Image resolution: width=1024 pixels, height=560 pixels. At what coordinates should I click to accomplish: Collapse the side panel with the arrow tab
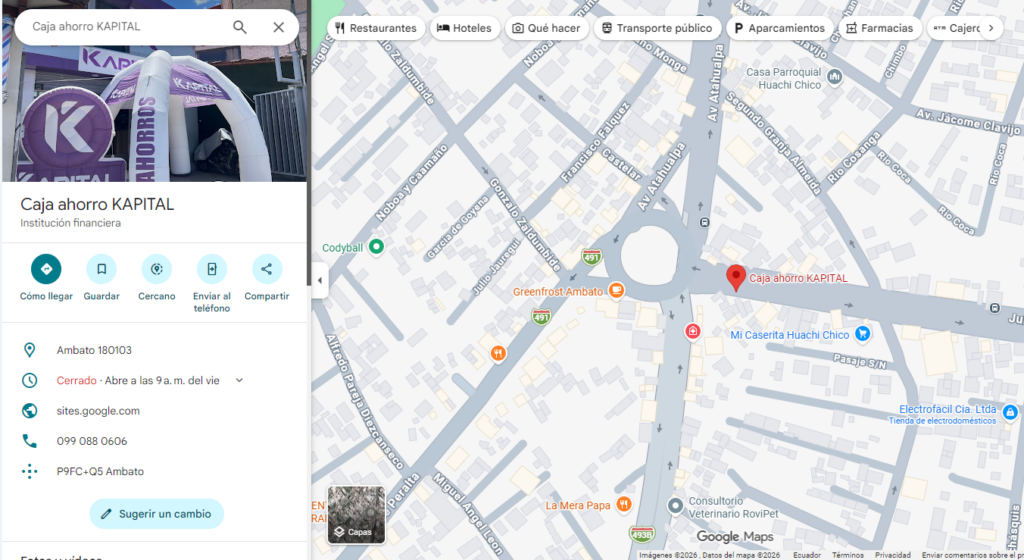(319, 281)
